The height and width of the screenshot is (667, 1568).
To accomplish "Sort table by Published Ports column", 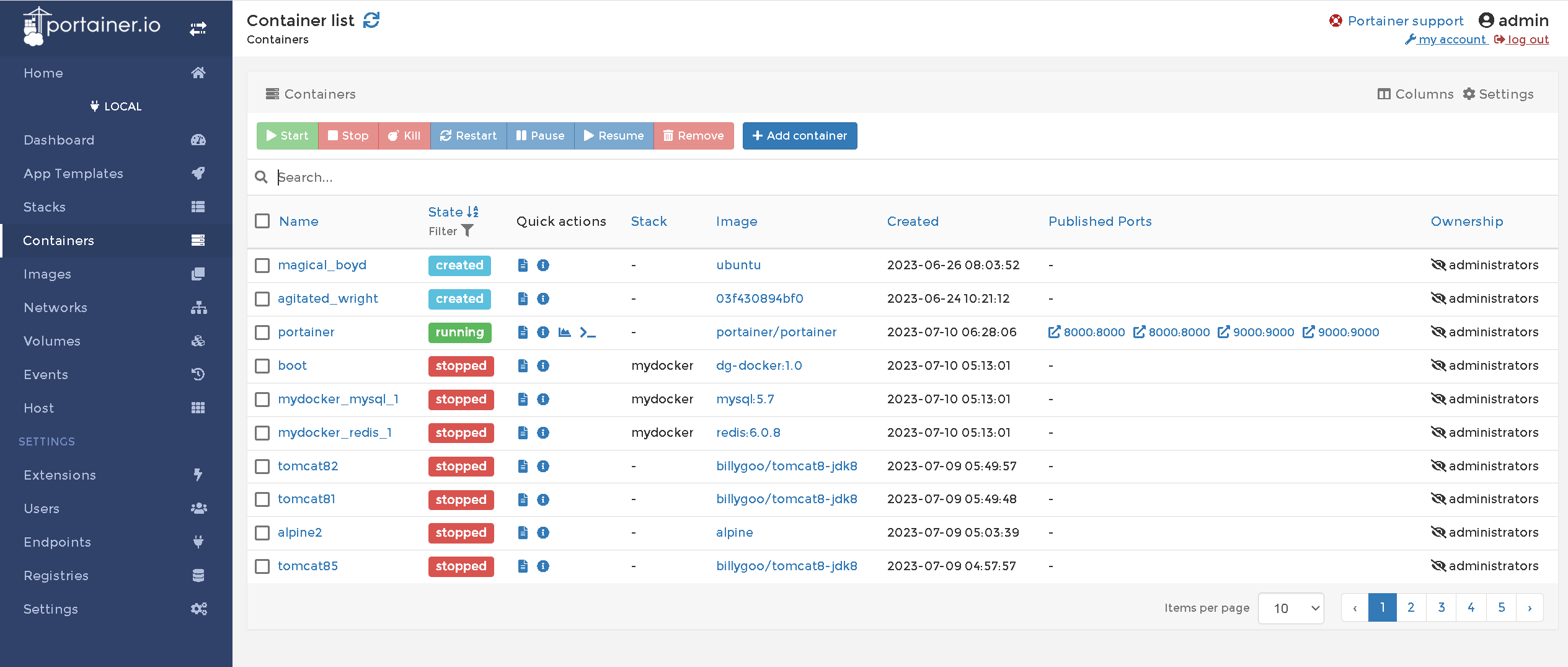I will click(1100, 222).
